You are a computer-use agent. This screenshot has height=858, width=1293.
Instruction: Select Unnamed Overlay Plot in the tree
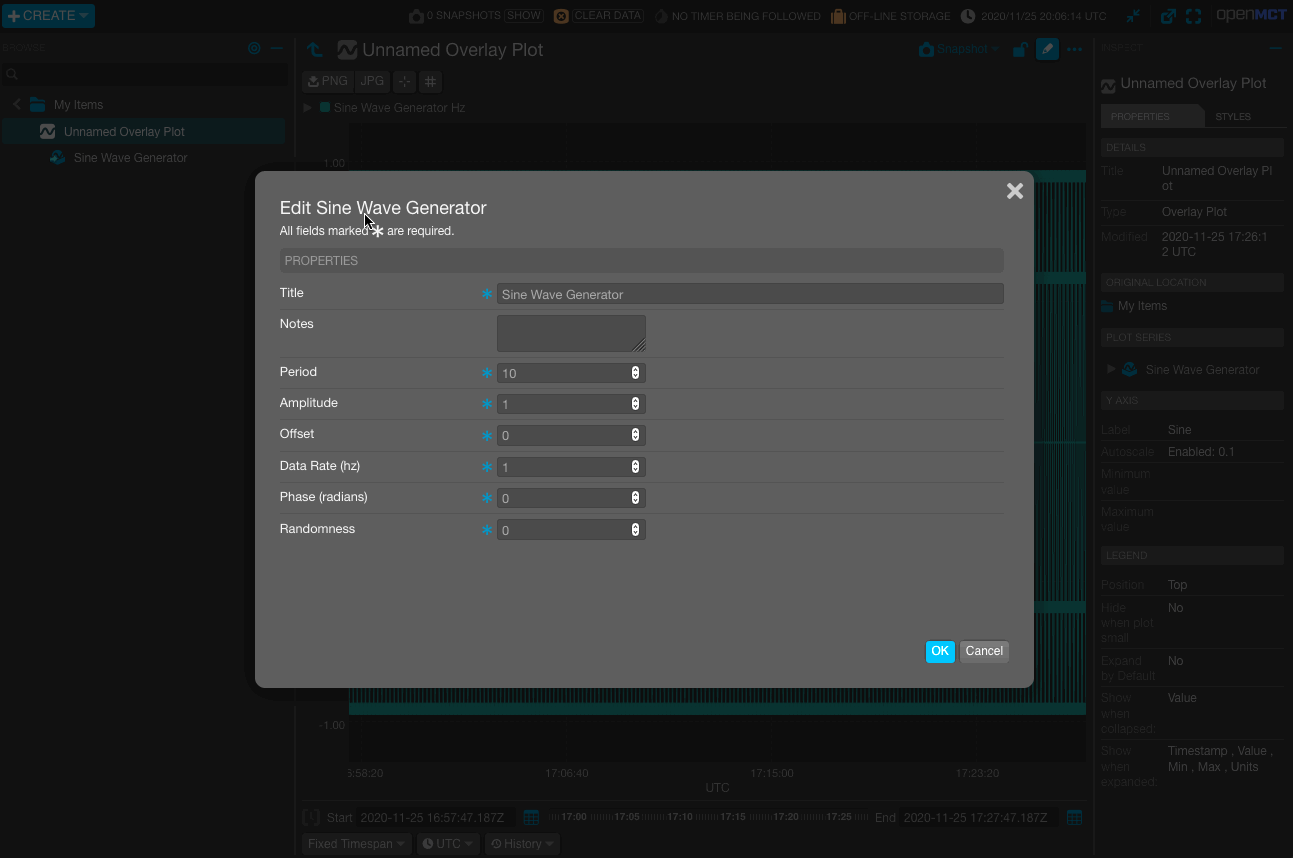coord(124,131)
